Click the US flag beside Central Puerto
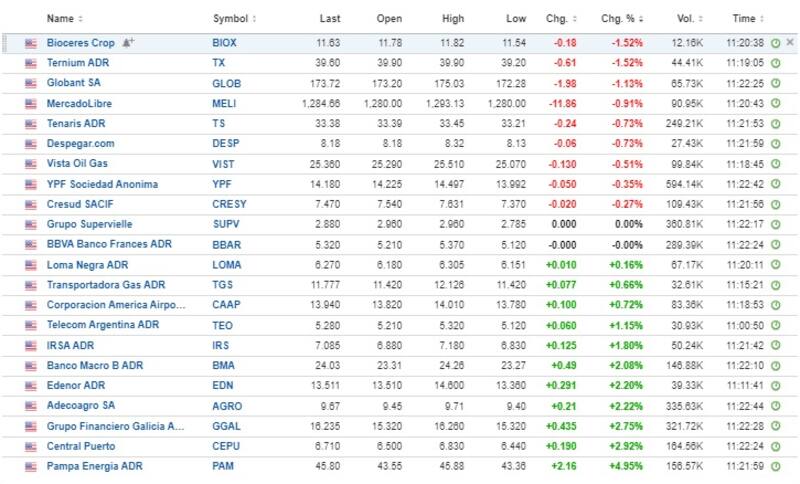 [31, 446]
